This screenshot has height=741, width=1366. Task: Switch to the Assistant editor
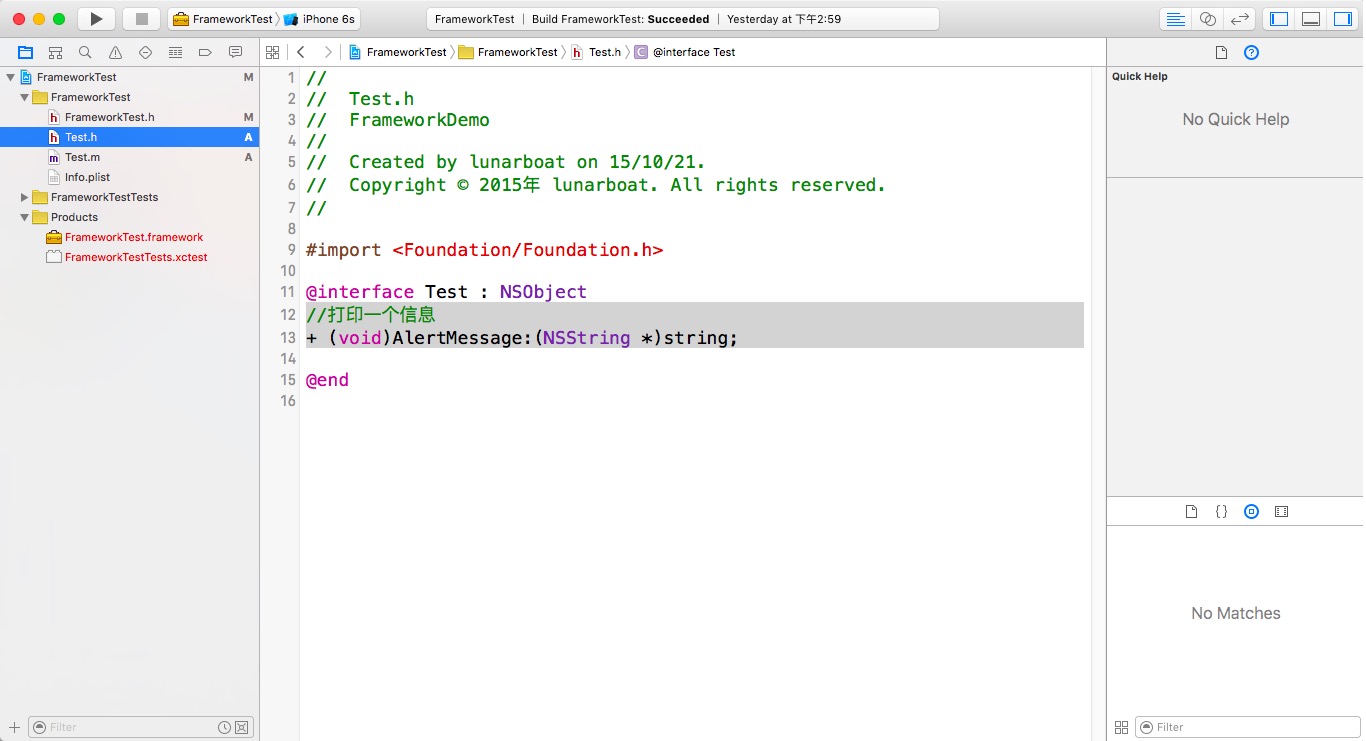1208,19
